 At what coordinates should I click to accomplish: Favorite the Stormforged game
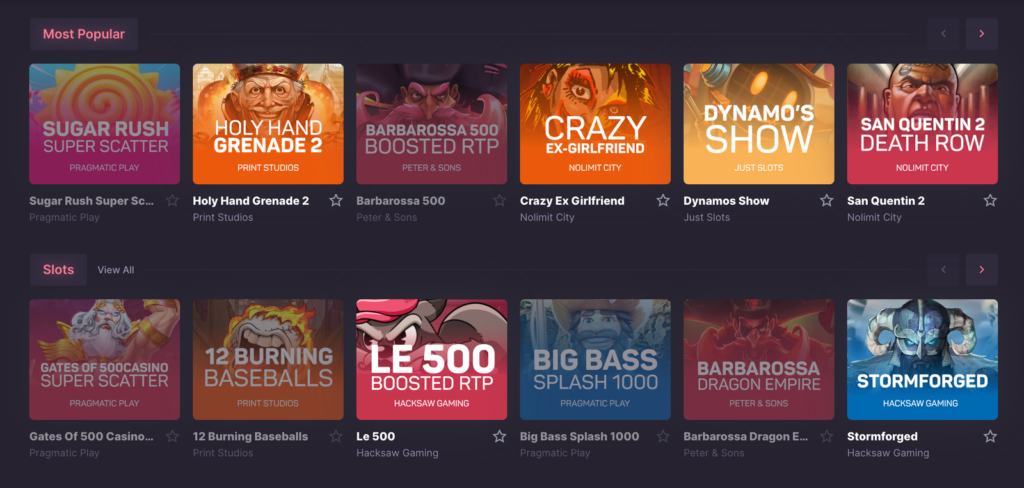[990, 437]
